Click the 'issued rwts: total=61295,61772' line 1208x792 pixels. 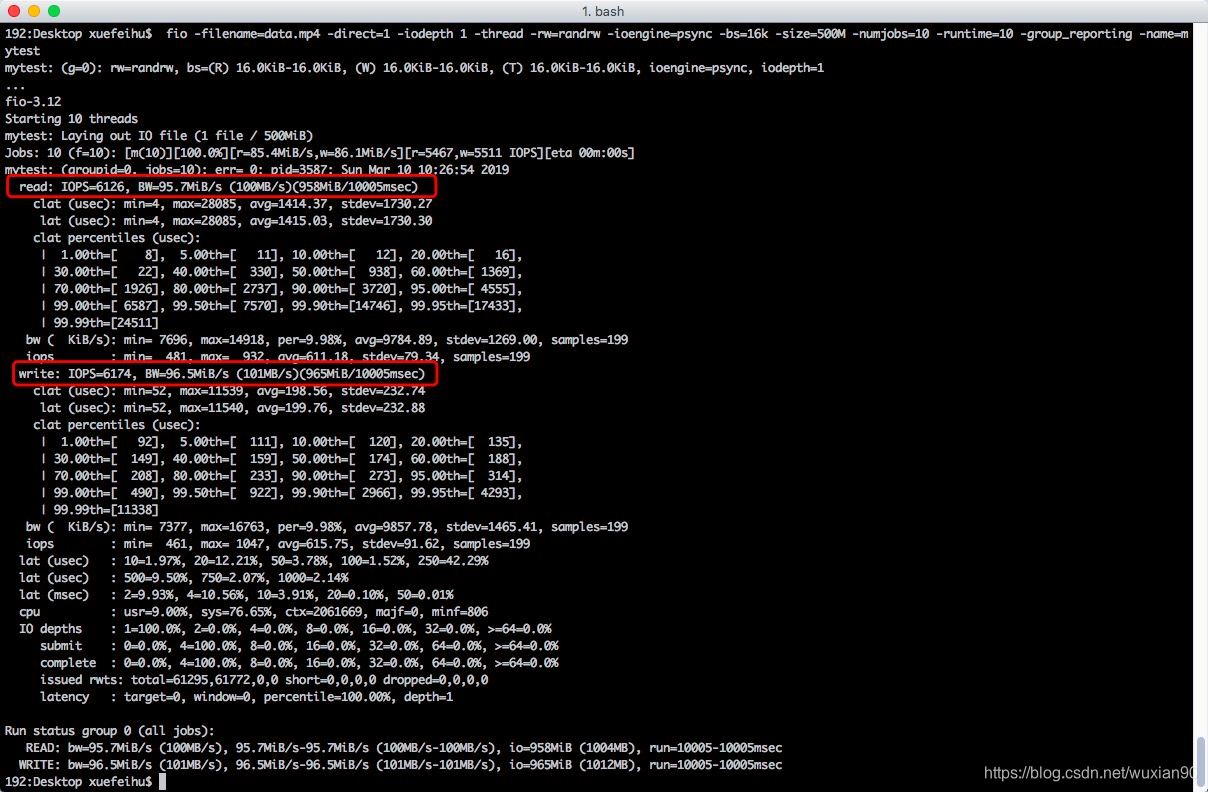(264, 680)
